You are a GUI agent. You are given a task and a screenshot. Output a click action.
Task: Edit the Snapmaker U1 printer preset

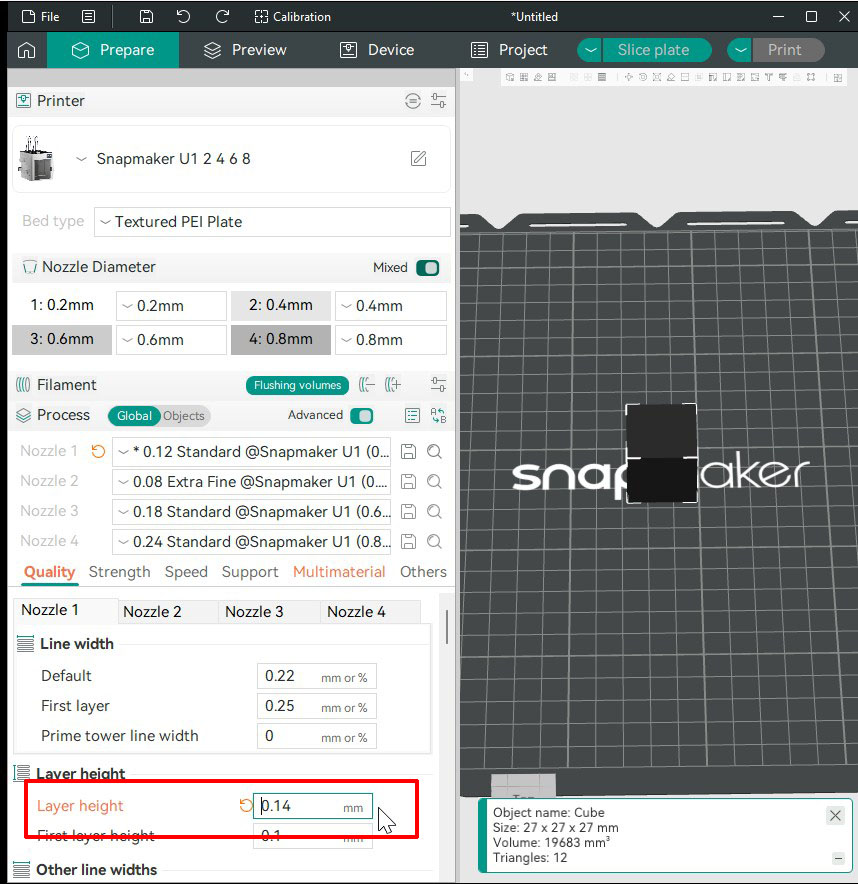[x=418, y=158]
